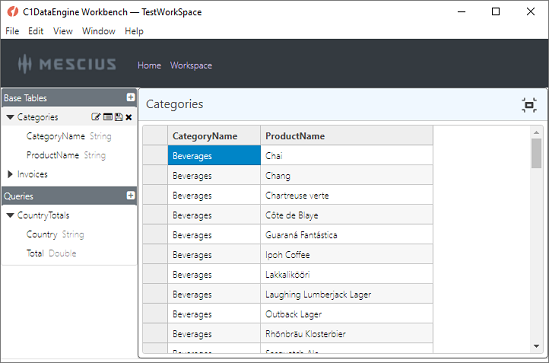Minimize the Workbench window
The height and width of the screenshot is (363, 549).
462,12
